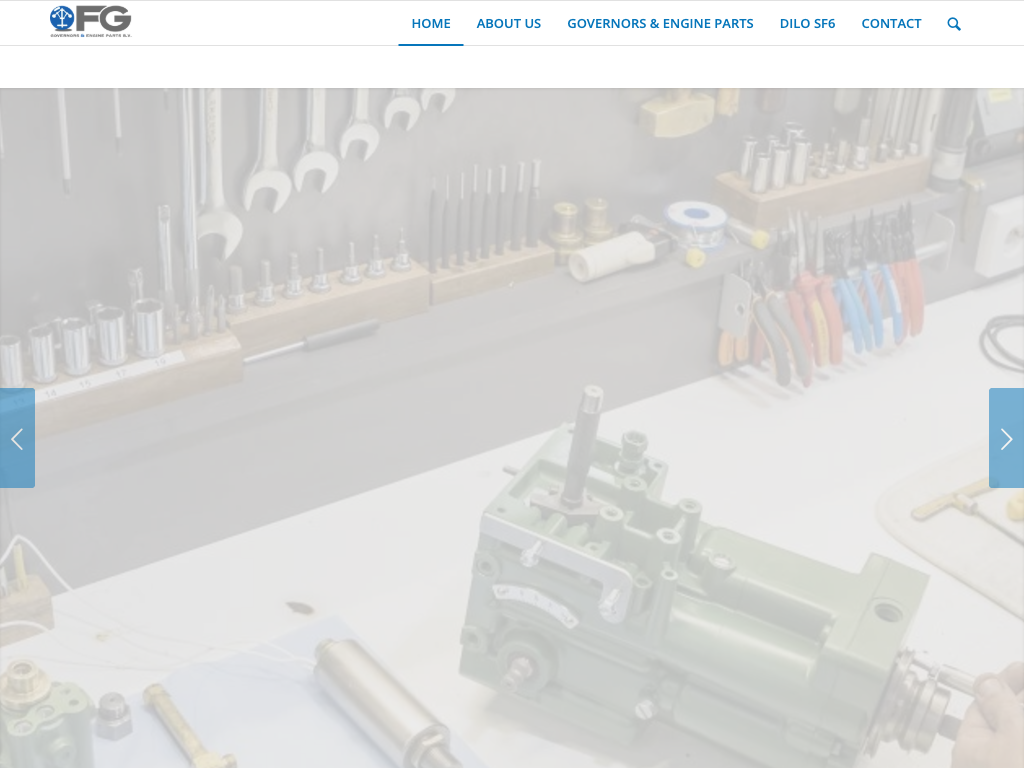Click the socket set on the wooden holder
Screen dimensions: 1024x768
pyautogui.click(x=90, y=340)
